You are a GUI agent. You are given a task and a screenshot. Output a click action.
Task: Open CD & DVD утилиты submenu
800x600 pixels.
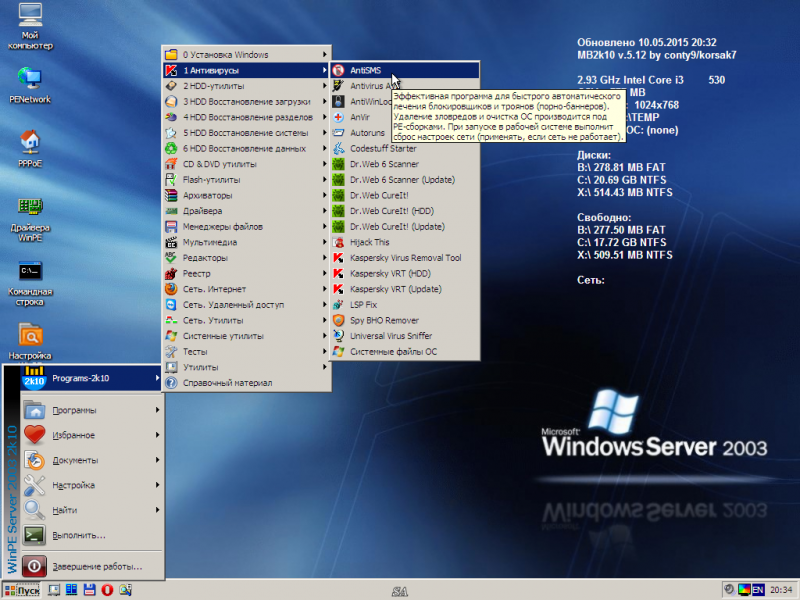[x=247, y=164]
